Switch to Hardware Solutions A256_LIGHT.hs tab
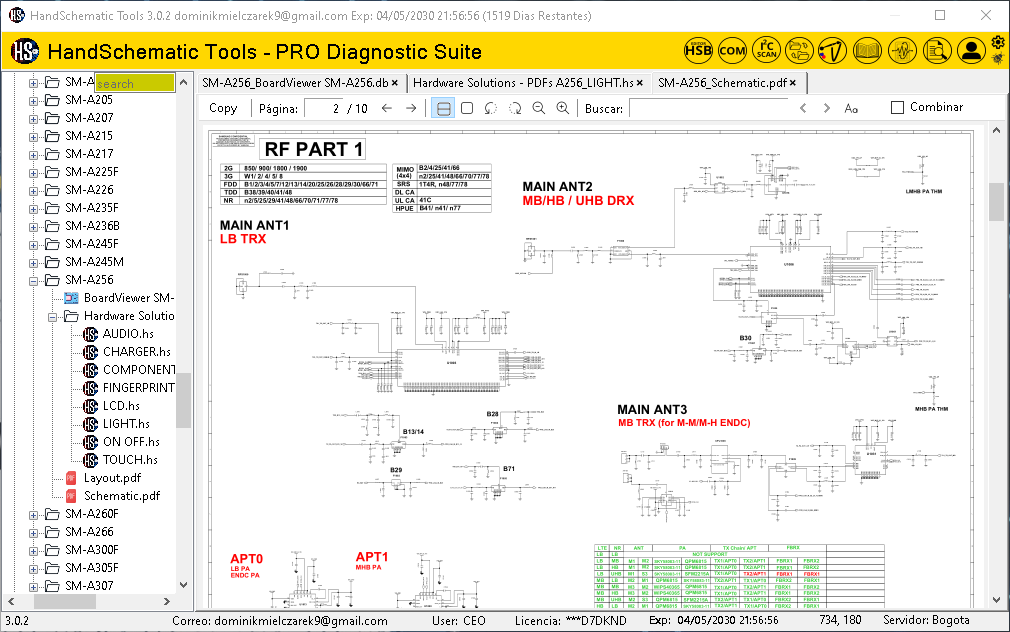This screenshot has height=632, width=1010. (523, 82)
